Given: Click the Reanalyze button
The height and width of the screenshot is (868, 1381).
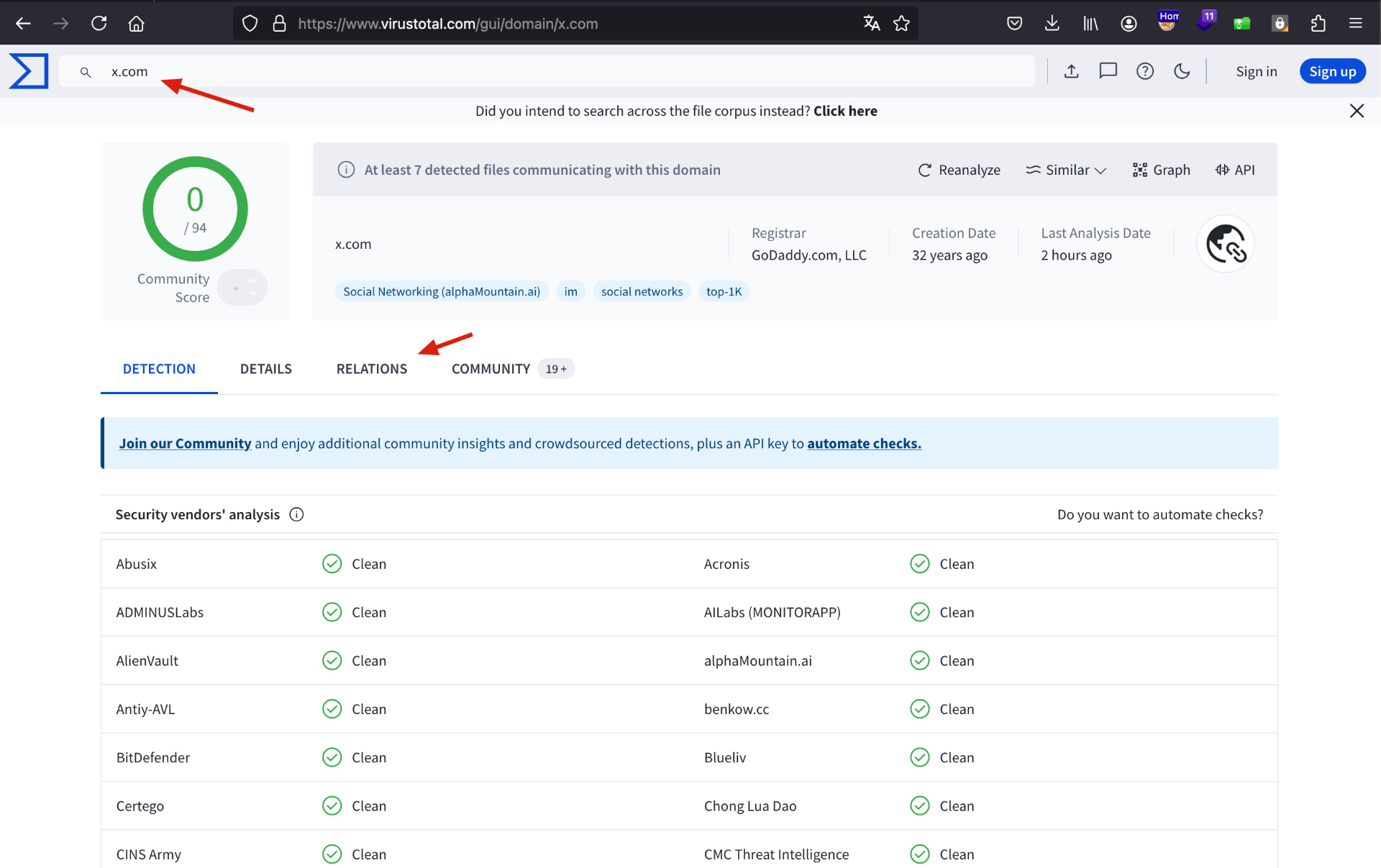Looking at the screenshot, I should point(959,170).
